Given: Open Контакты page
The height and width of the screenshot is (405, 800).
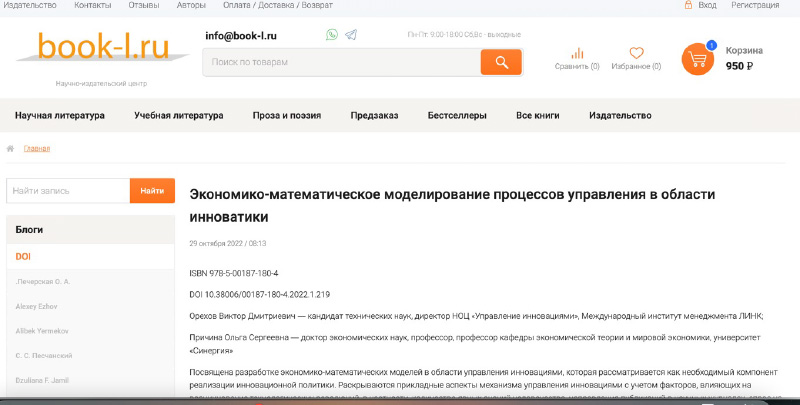Looking at the screenshot, I should click(x=92, y=5).
